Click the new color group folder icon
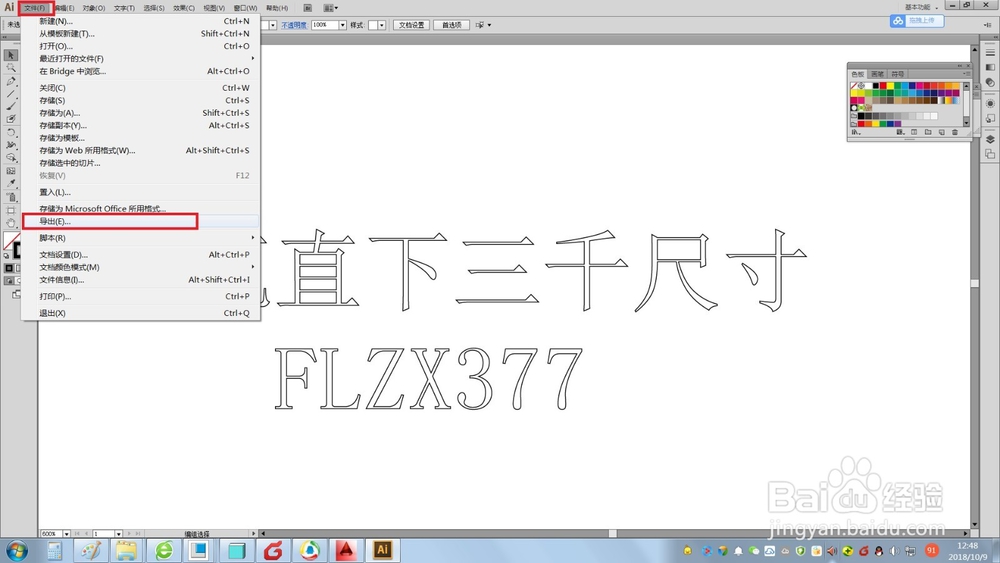This screenshot has height=563, width=1000. click(928, 132)
